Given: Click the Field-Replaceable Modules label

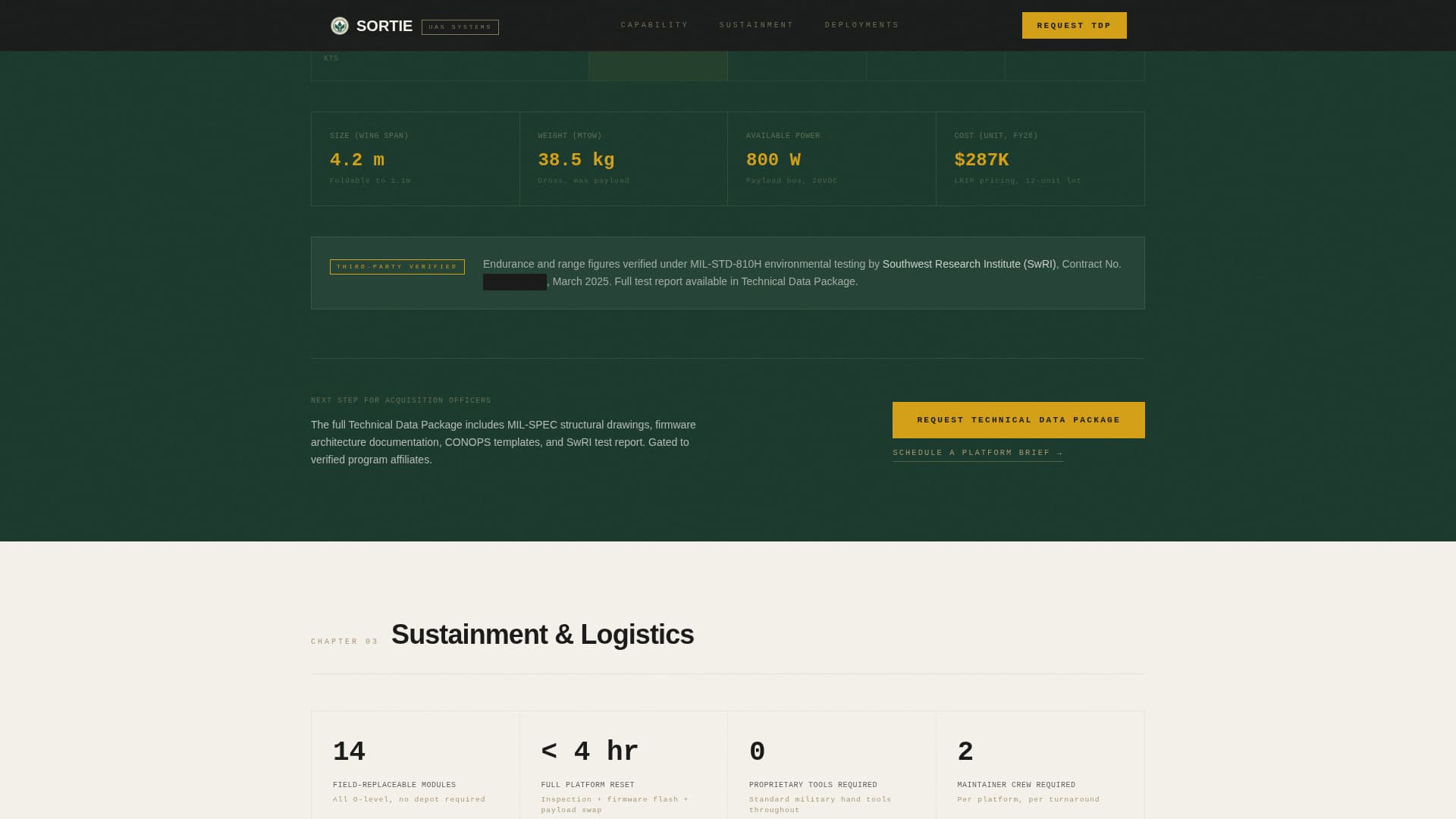Looking at the screenshot, I should click(394, 785).
